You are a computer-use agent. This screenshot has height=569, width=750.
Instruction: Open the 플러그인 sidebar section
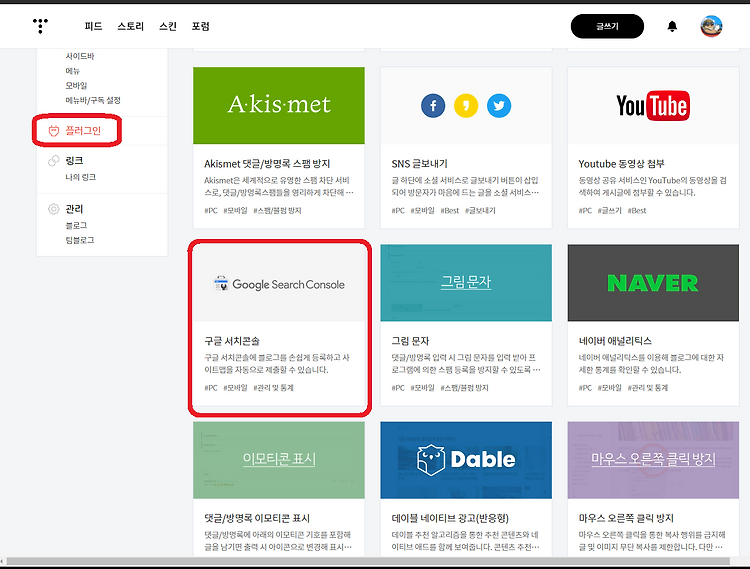point(83,131)
